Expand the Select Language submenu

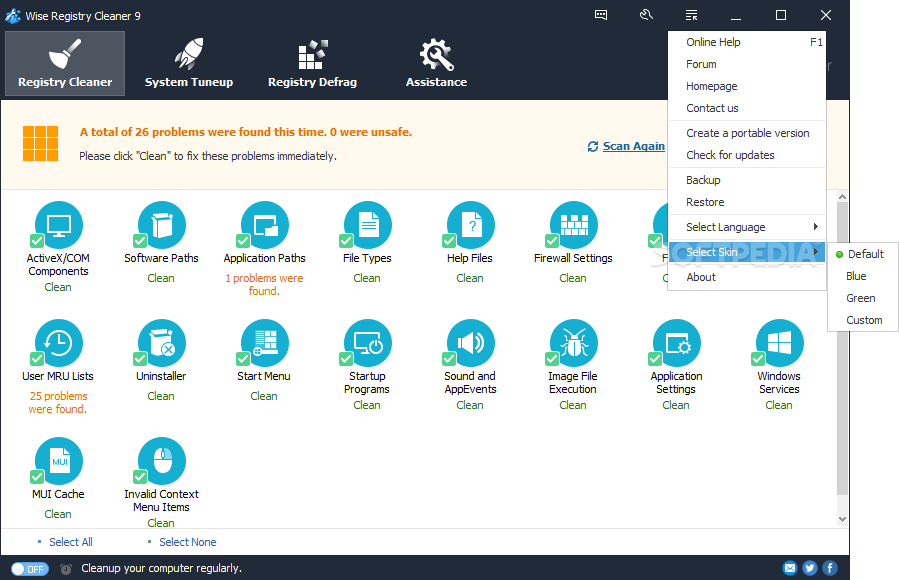pyautogui.click(x=747, y=227)
